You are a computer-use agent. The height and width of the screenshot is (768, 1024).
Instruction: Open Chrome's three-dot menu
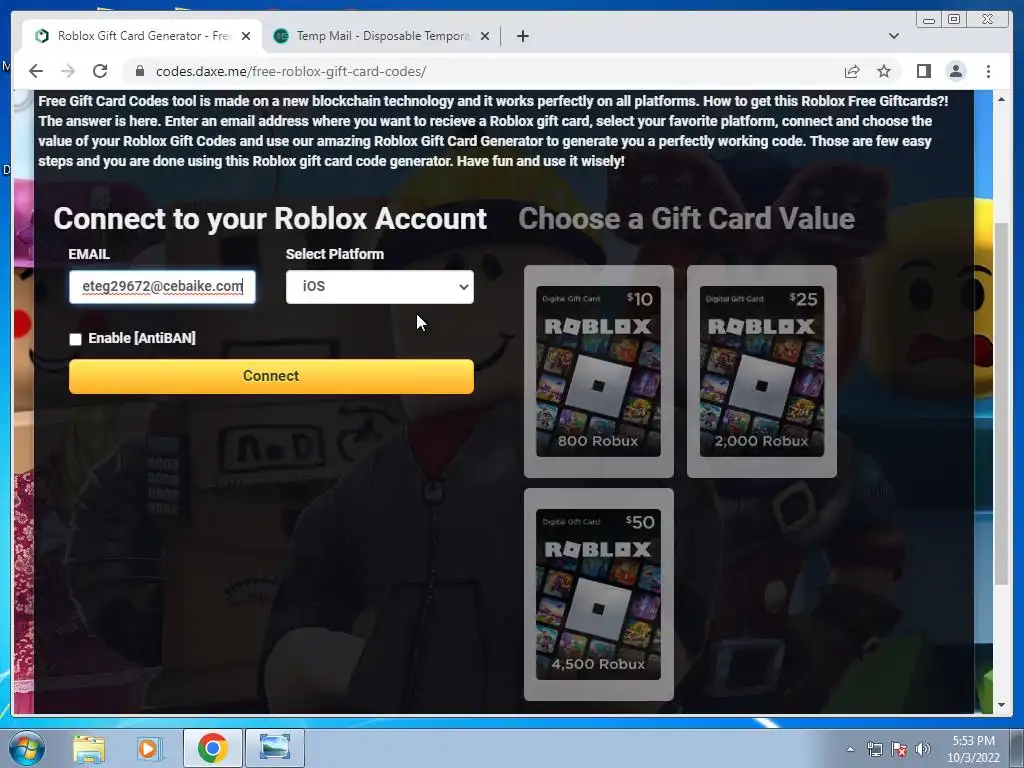[988, 71]
